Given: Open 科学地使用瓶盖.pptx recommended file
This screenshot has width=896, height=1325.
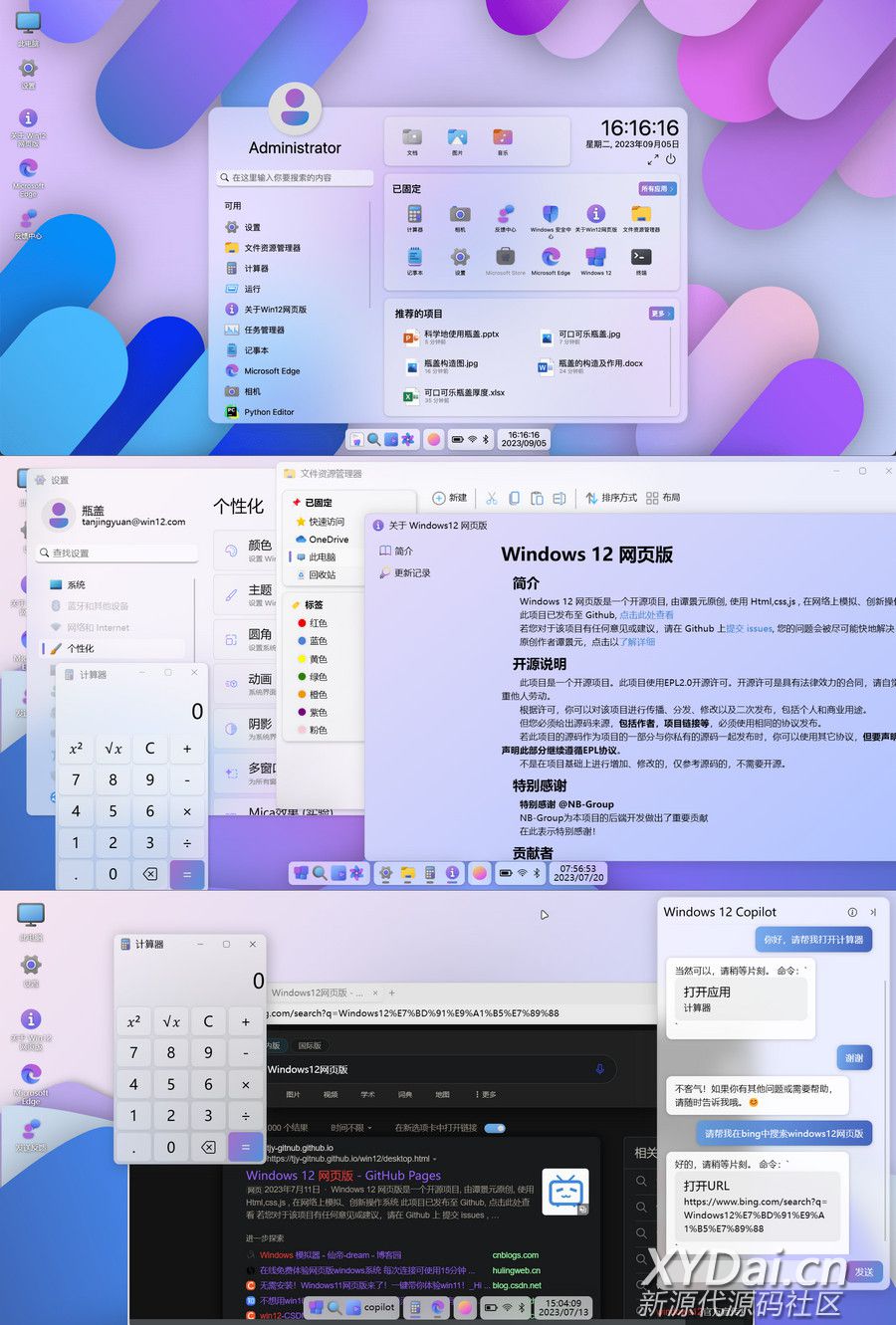Looking at the screenshot, I should (461, 335).
